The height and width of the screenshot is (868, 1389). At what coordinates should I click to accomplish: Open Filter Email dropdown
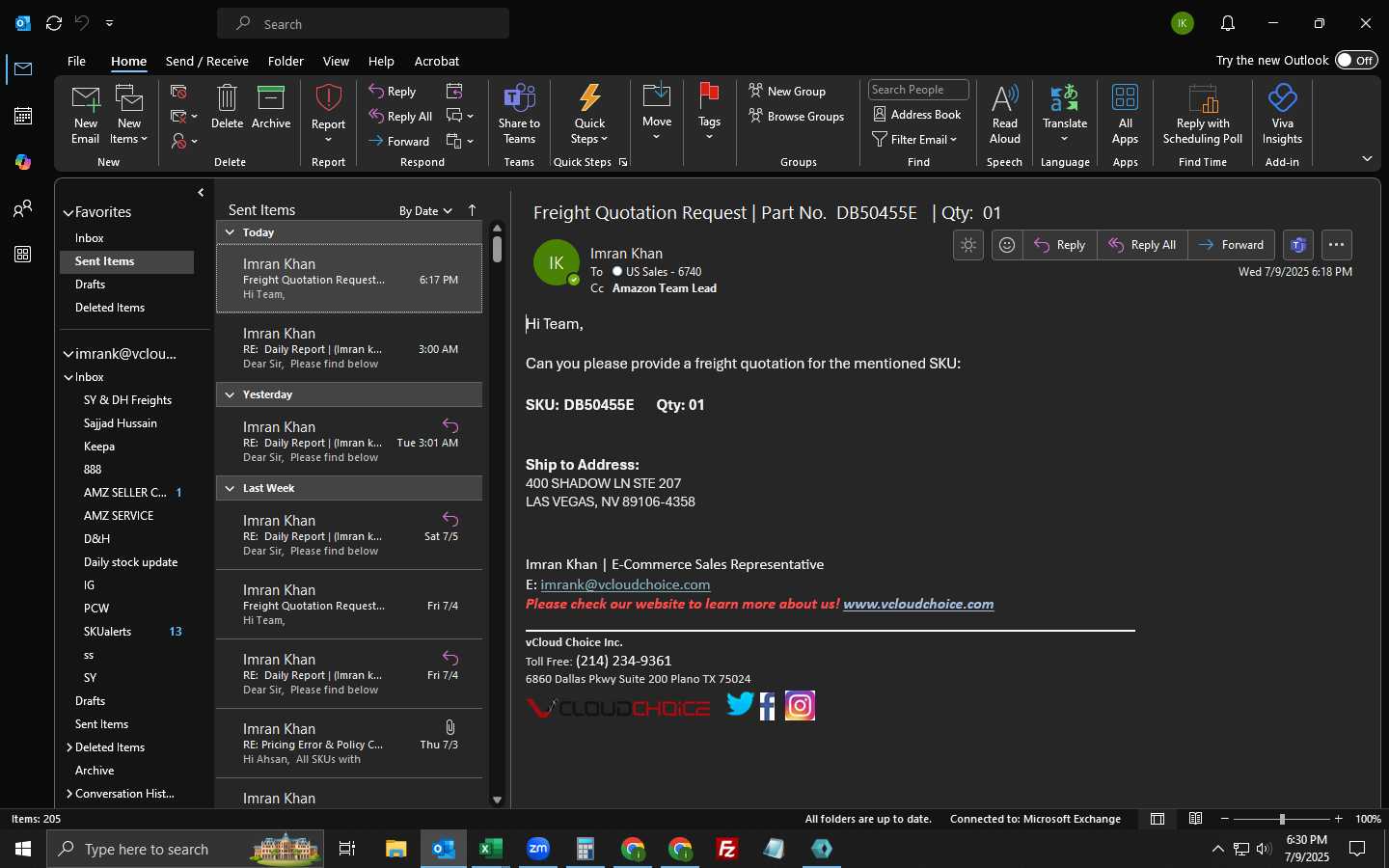tap(914, 140)
